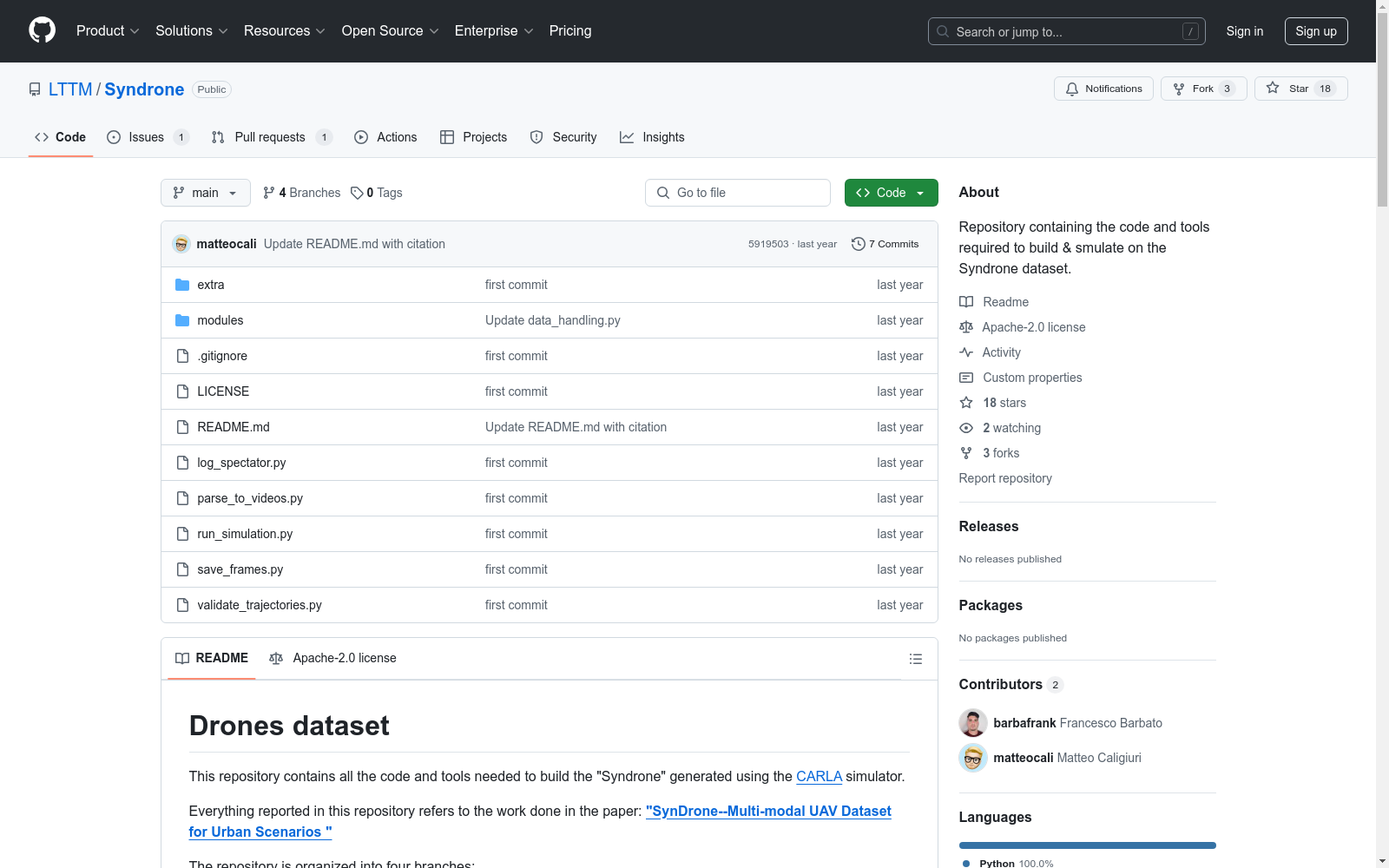Click matteocali avatar in commit header

pyautogui.click(x=181, y=244)
